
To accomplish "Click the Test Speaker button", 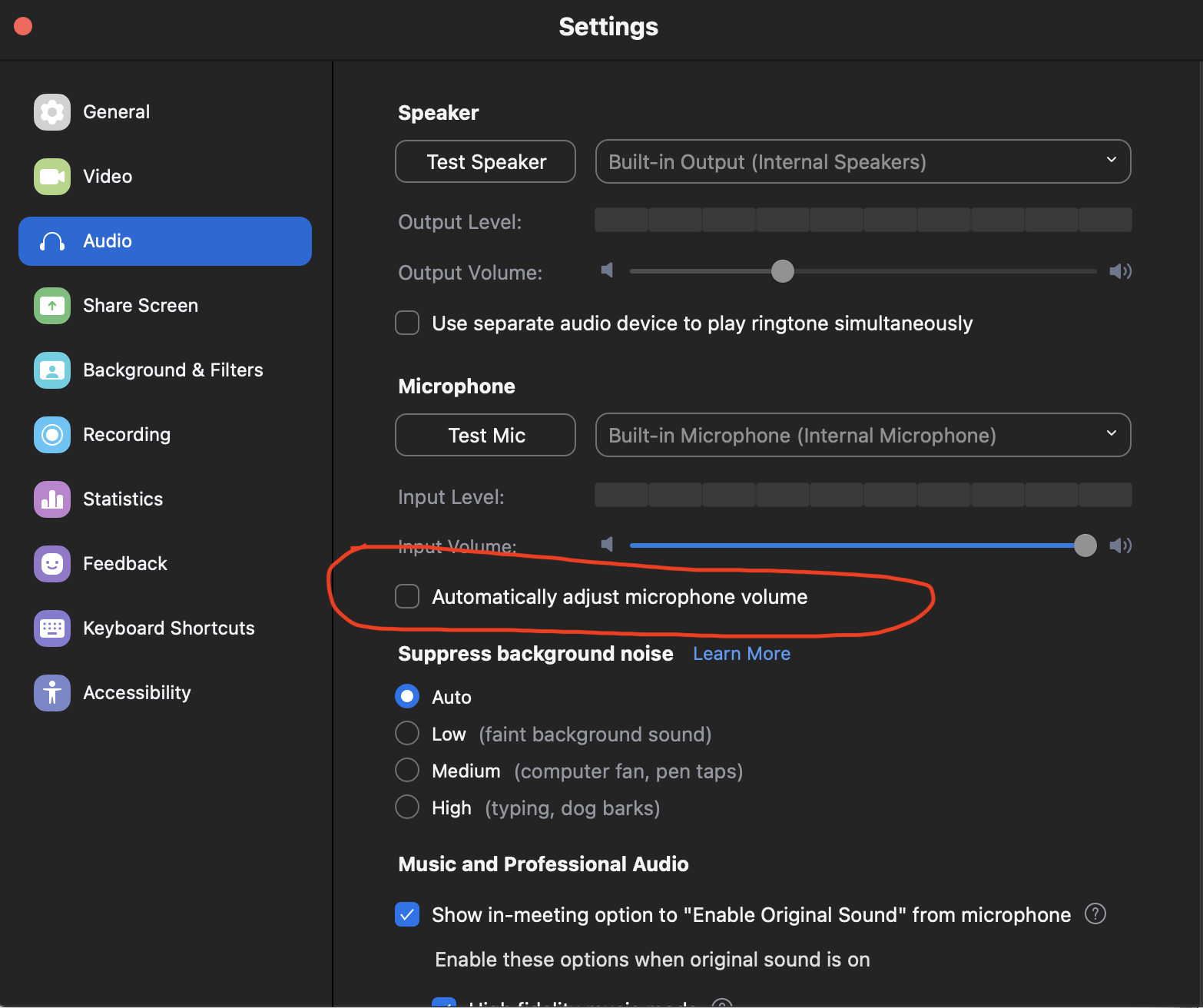I will [485, 161].
